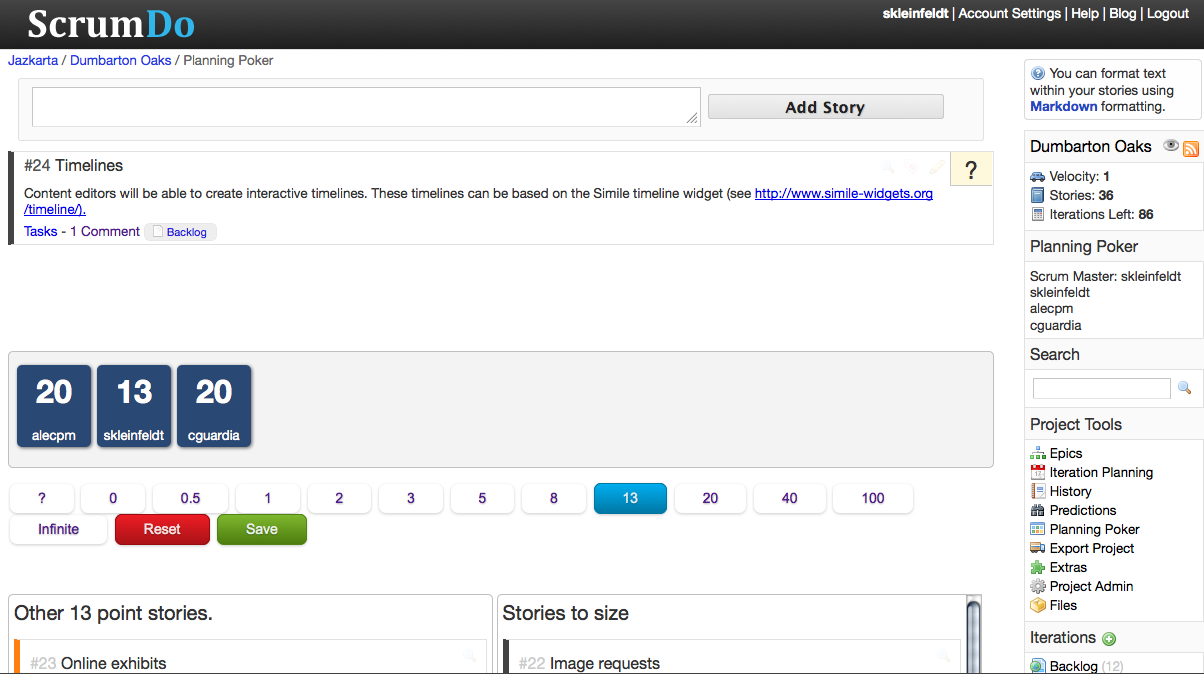Open Iteration Planning

pos(1100,471)
